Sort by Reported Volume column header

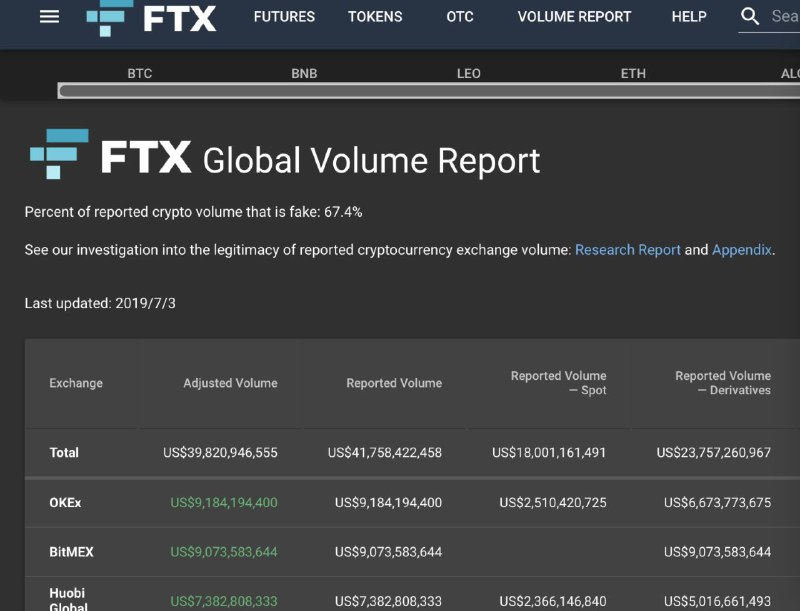(394, 383)
